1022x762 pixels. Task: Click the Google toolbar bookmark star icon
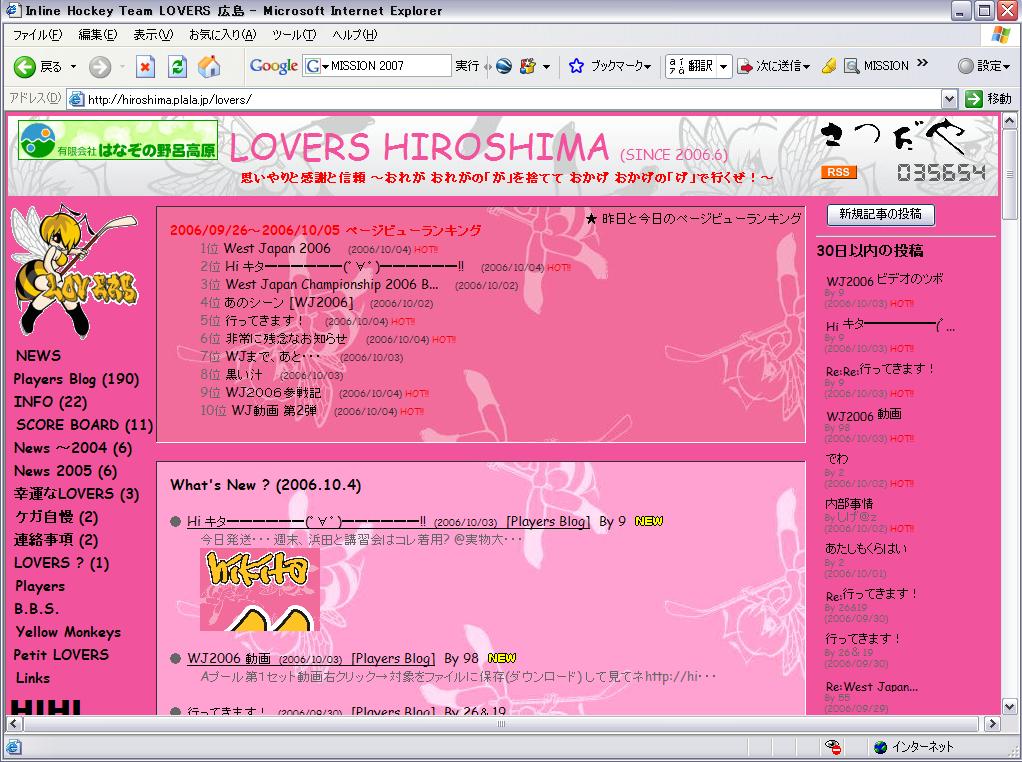click(x=576, y=67)
